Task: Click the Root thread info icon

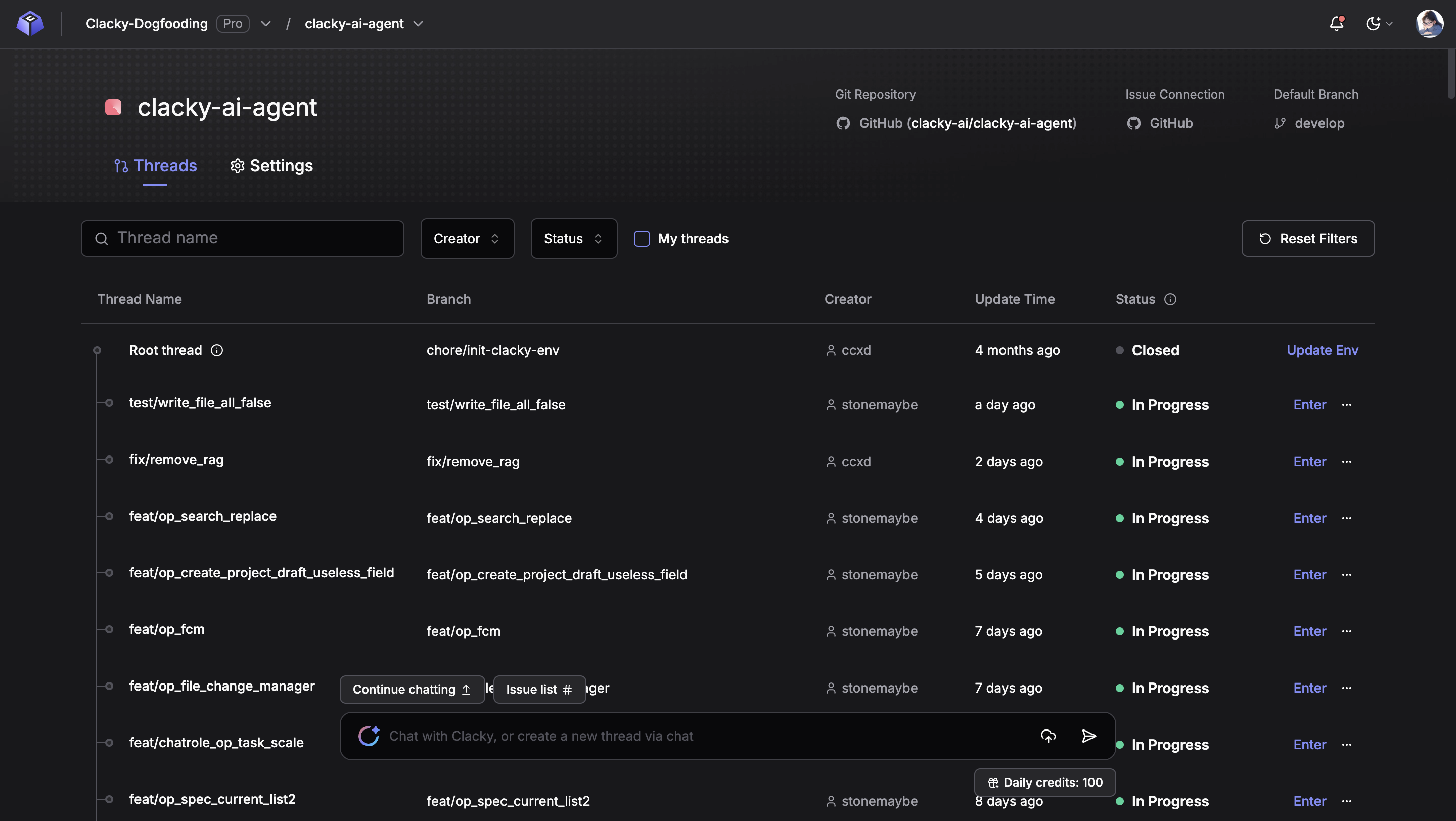Action: click(x=216, y=350)
